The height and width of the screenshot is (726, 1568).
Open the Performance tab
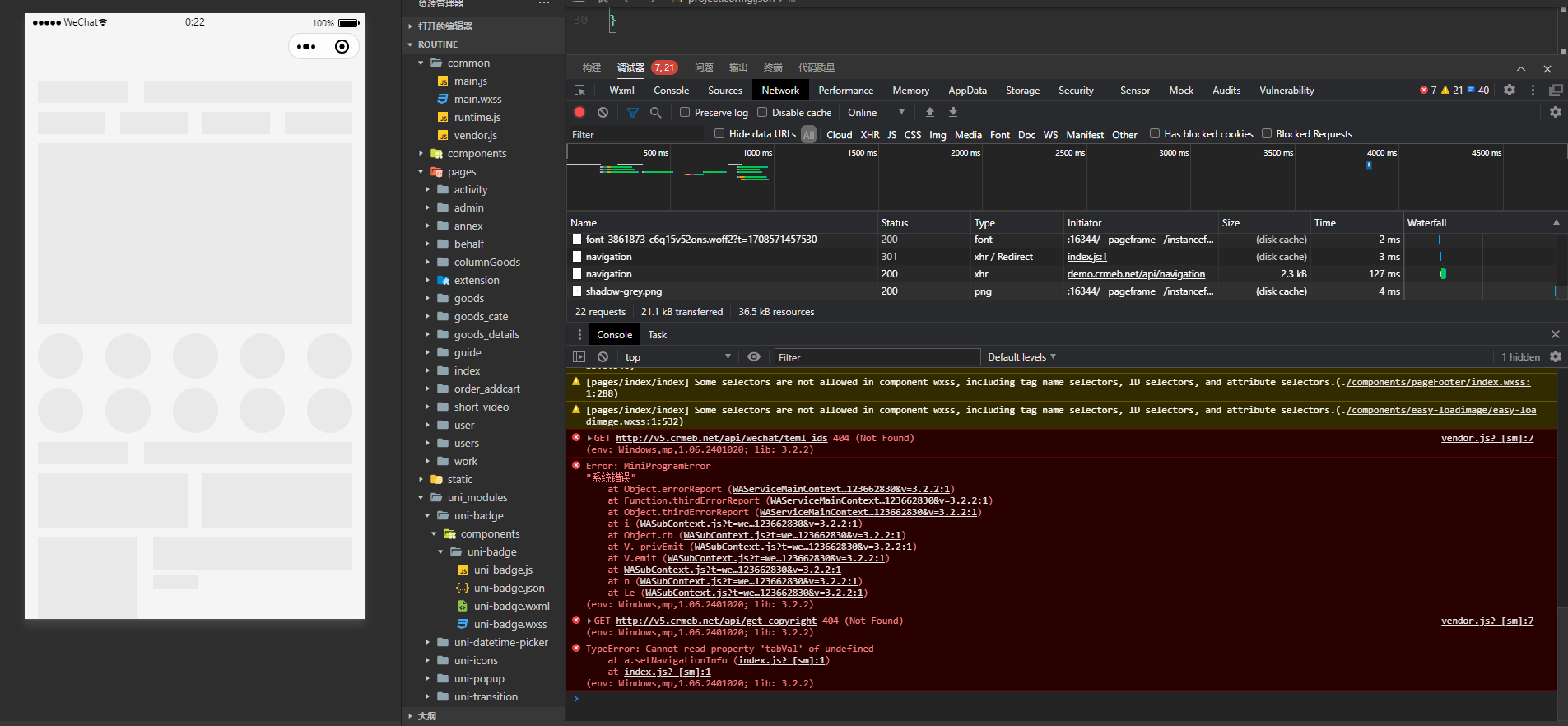846,91
